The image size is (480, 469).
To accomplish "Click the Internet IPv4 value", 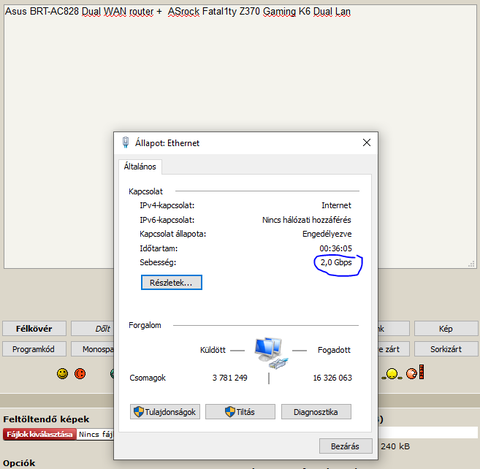I will [336, 205].
